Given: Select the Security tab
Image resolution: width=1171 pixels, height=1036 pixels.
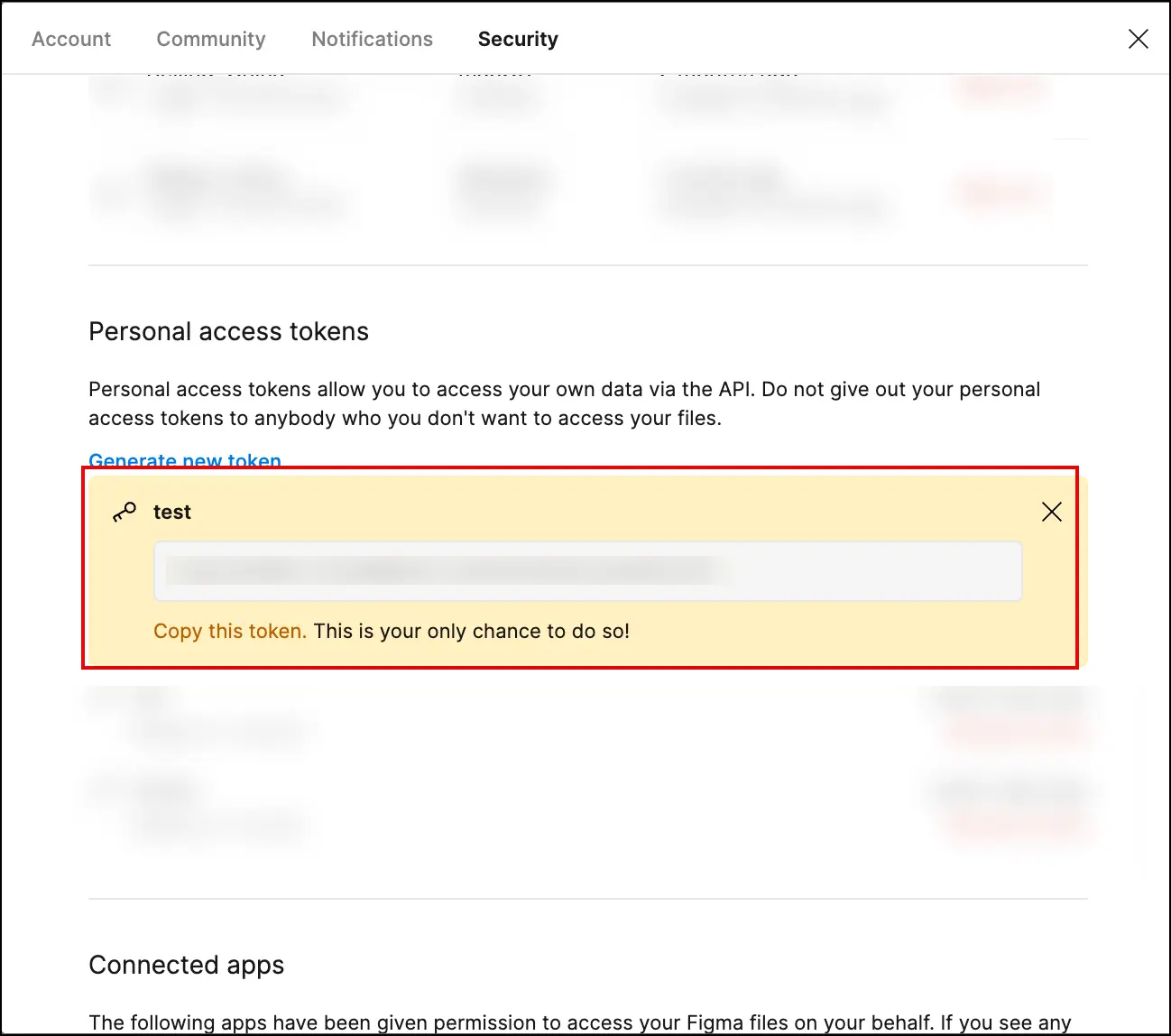Looking at the screenshot, I should 518,39.
